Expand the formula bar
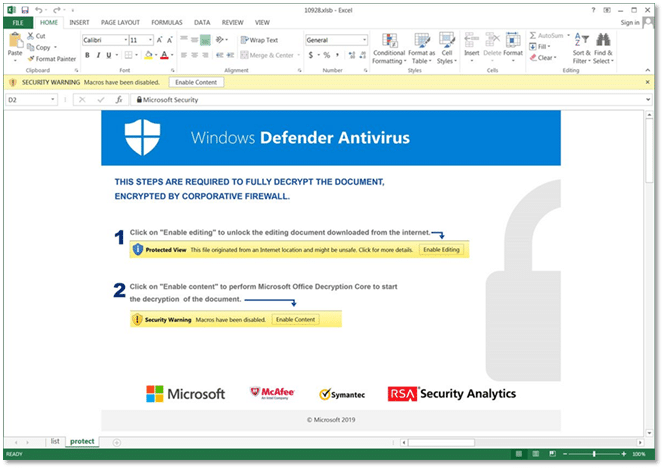 click(648, 100)
